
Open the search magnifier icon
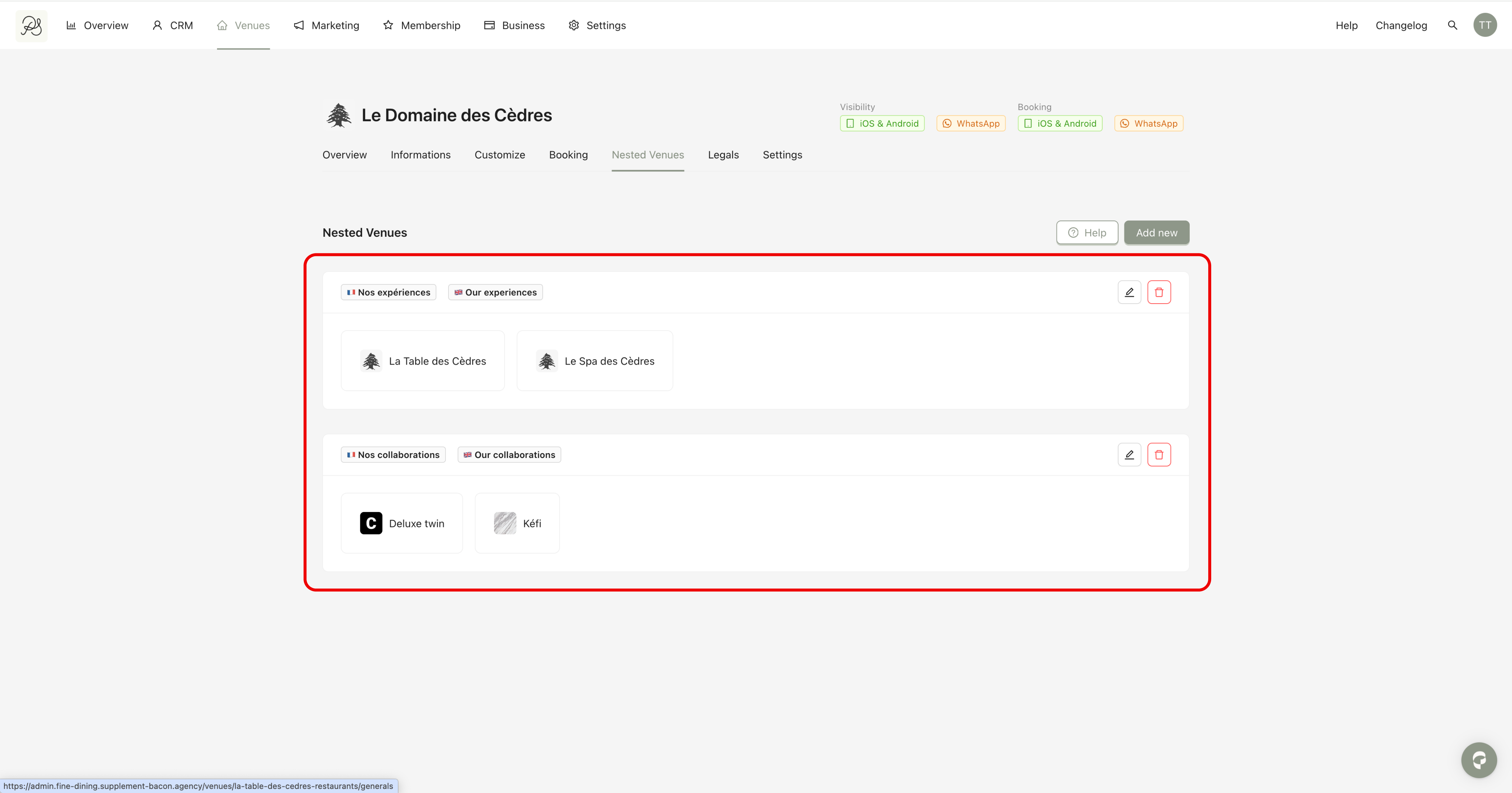coord(1452,25)
